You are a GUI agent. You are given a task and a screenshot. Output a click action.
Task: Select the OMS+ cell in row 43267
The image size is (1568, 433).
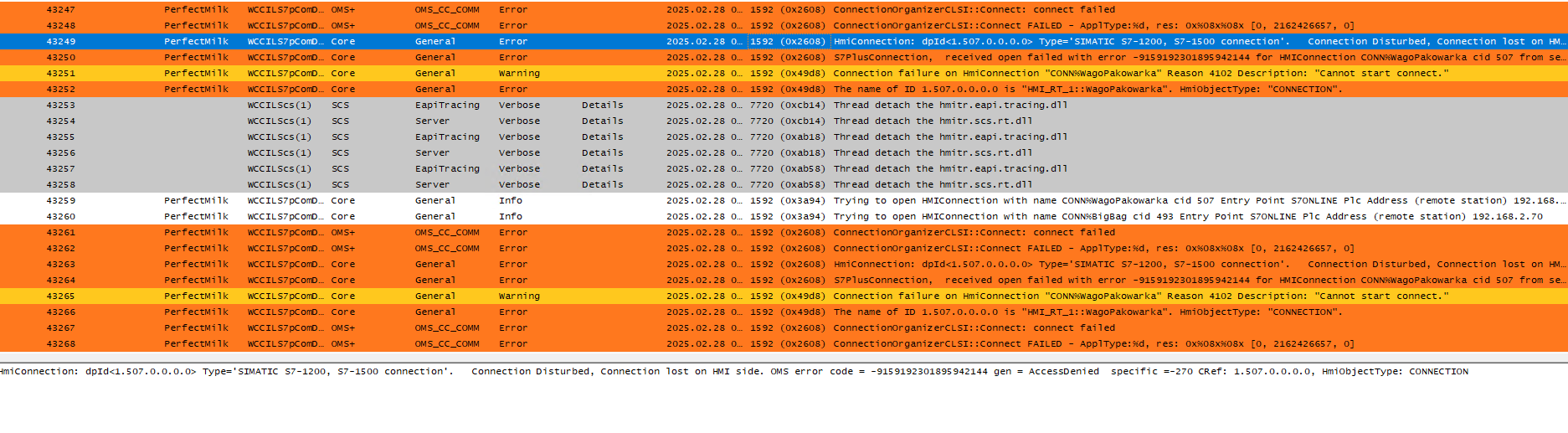point(342,328)
